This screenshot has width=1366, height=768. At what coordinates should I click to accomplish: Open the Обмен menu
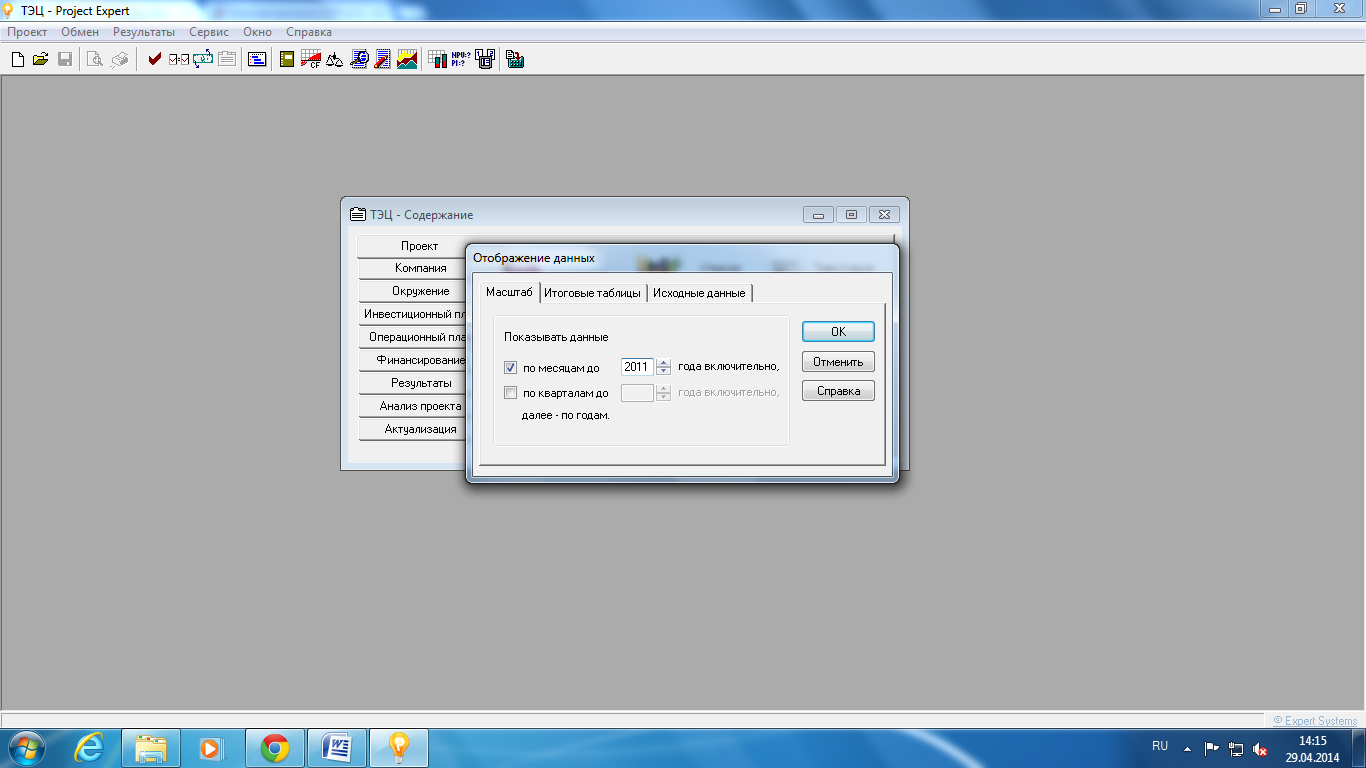click(80, 32)
